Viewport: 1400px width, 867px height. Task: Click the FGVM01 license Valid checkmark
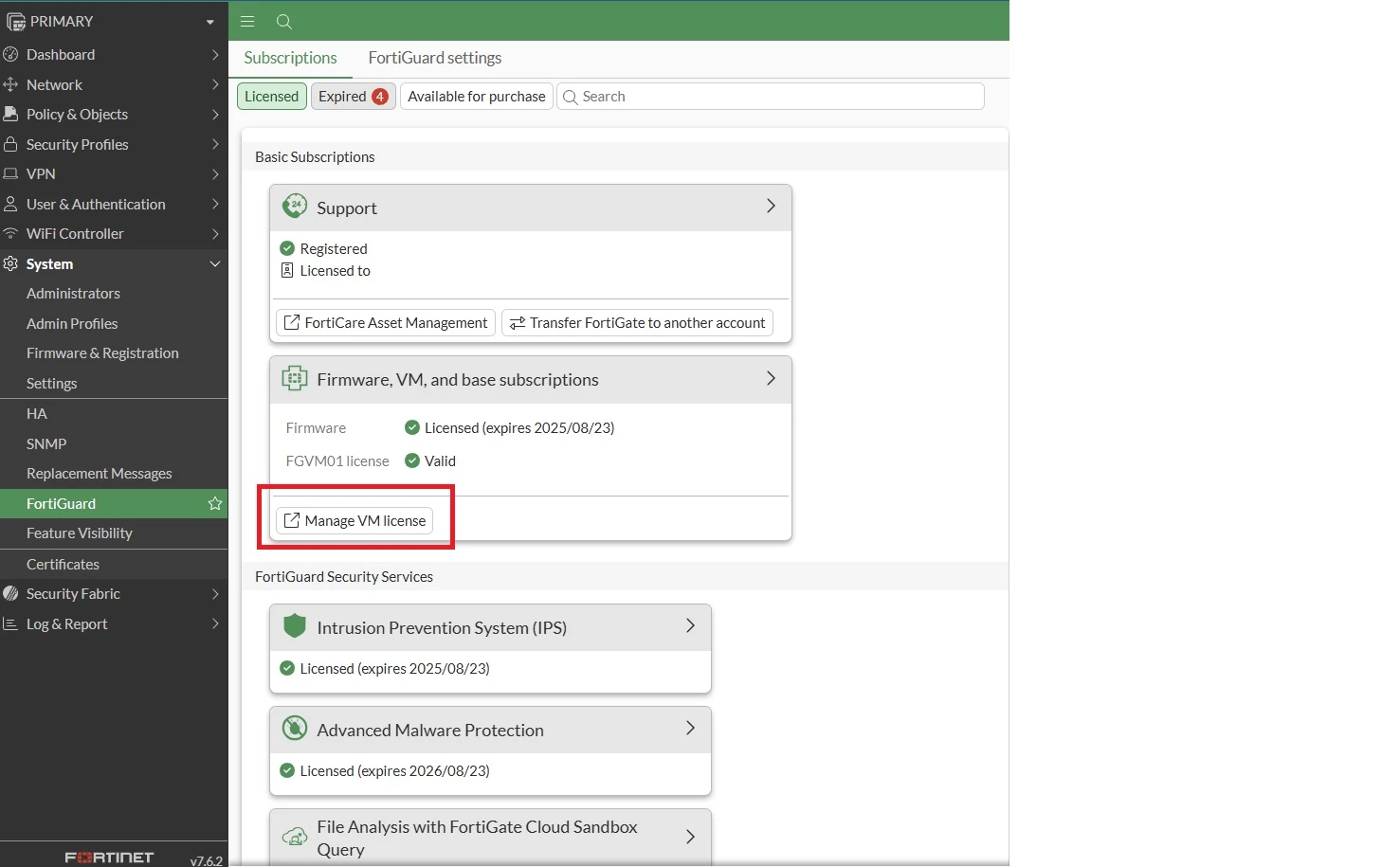point(412,461)
